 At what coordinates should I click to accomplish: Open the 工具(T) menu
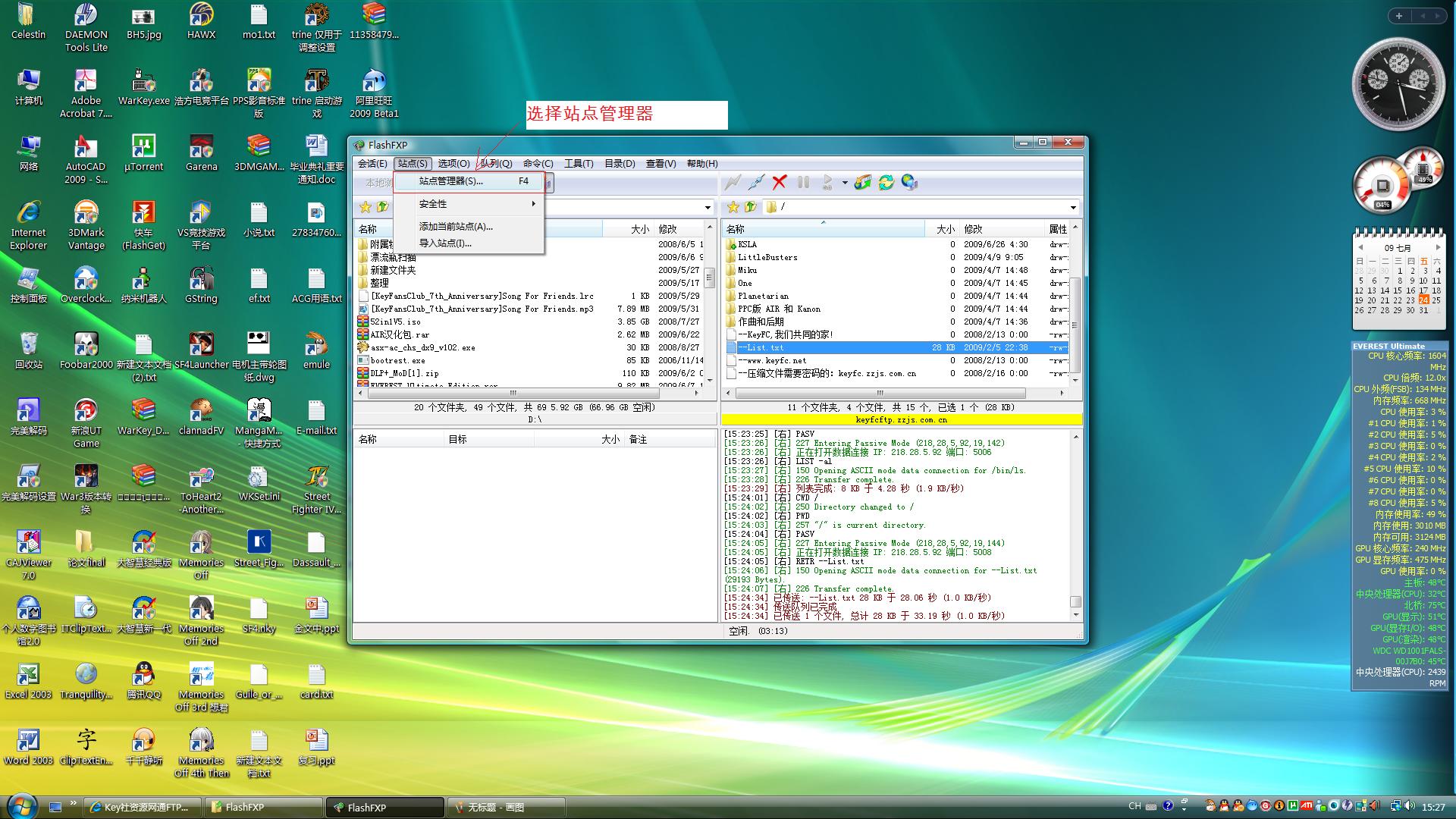point(579,164)
